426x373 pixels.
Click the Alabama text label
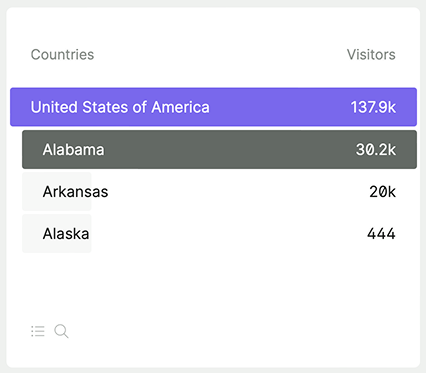[x=73, y=150]
